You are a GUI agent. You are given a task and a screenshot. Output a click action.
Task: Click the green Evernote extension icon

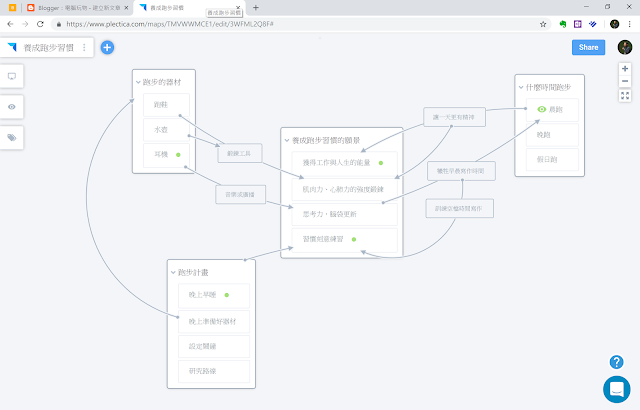point(563,24)
